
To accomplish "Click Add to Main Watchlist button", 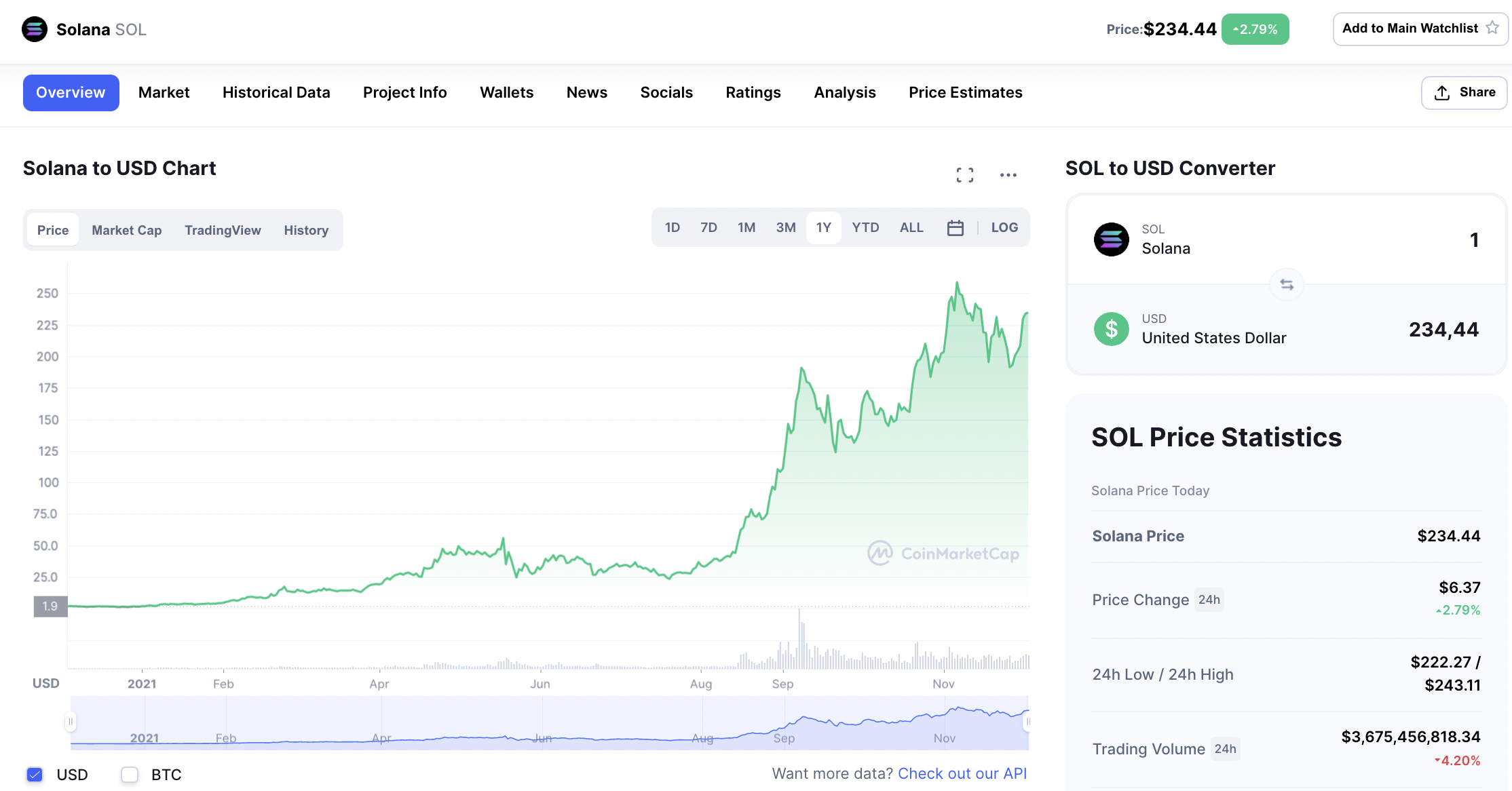I will coord(1410,28).
